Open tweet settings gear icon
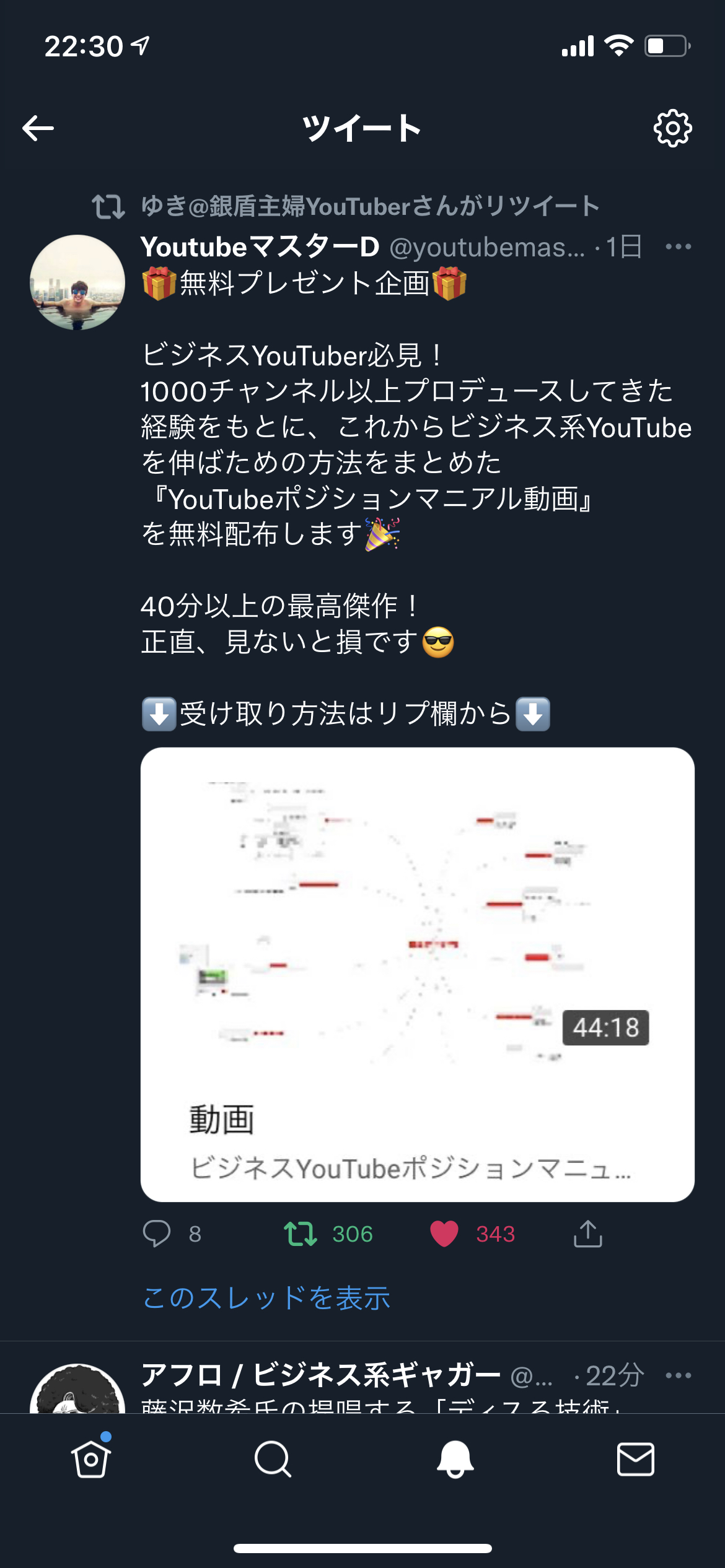725x1568 pixels. pos(672,129)
